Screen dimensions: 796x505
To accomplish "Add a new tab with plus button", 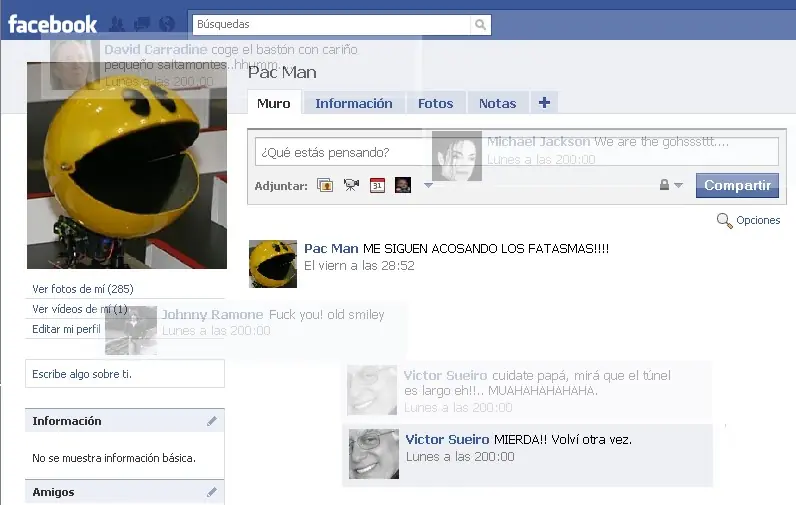I will click(544, 103).
